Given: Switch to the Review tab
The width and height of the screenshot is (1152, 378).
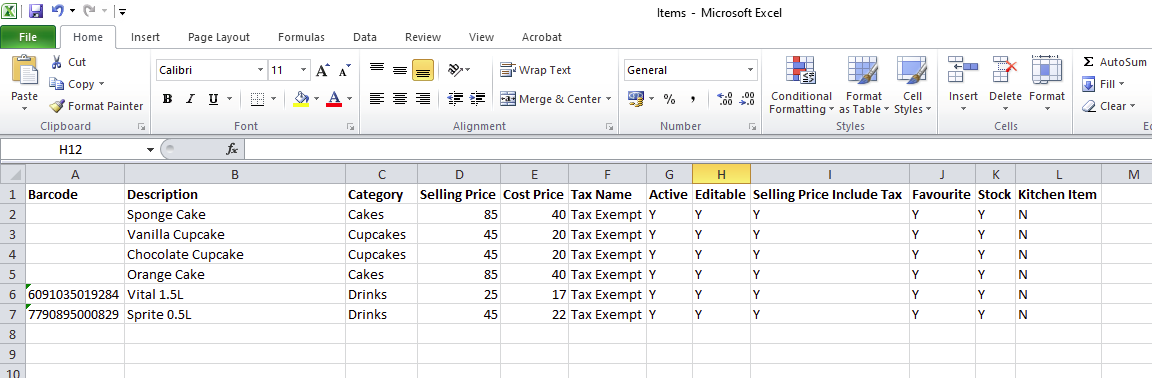Looking at the screenshot, I should pyautogui.click(x=422, y=37).
